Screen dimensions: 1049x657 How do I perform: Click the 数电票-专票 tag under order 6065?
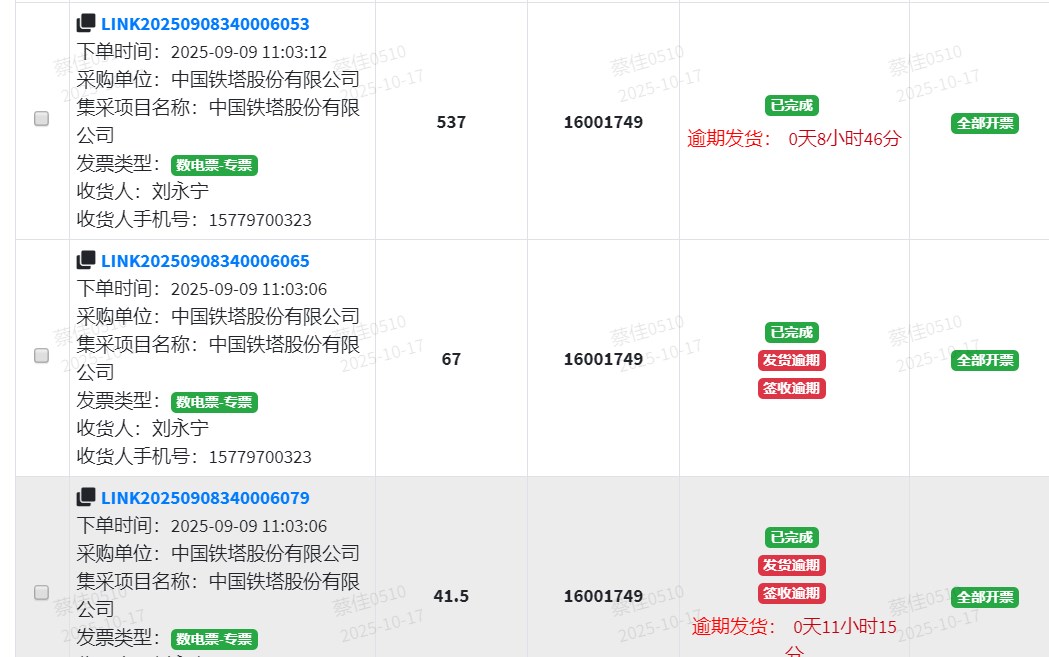click(x=214, y=402)
